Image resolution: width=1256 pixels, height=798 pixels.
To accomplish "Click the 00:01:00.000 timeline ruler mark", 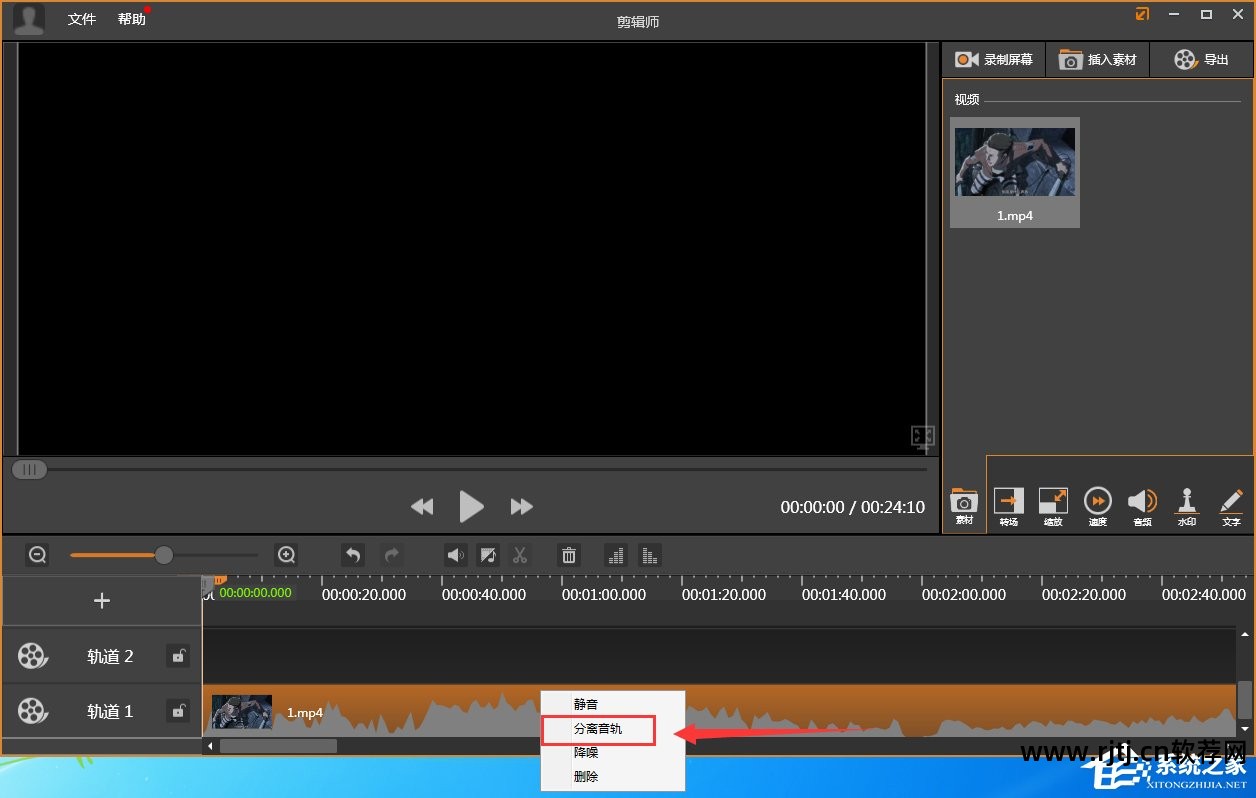I will (604, 594).
